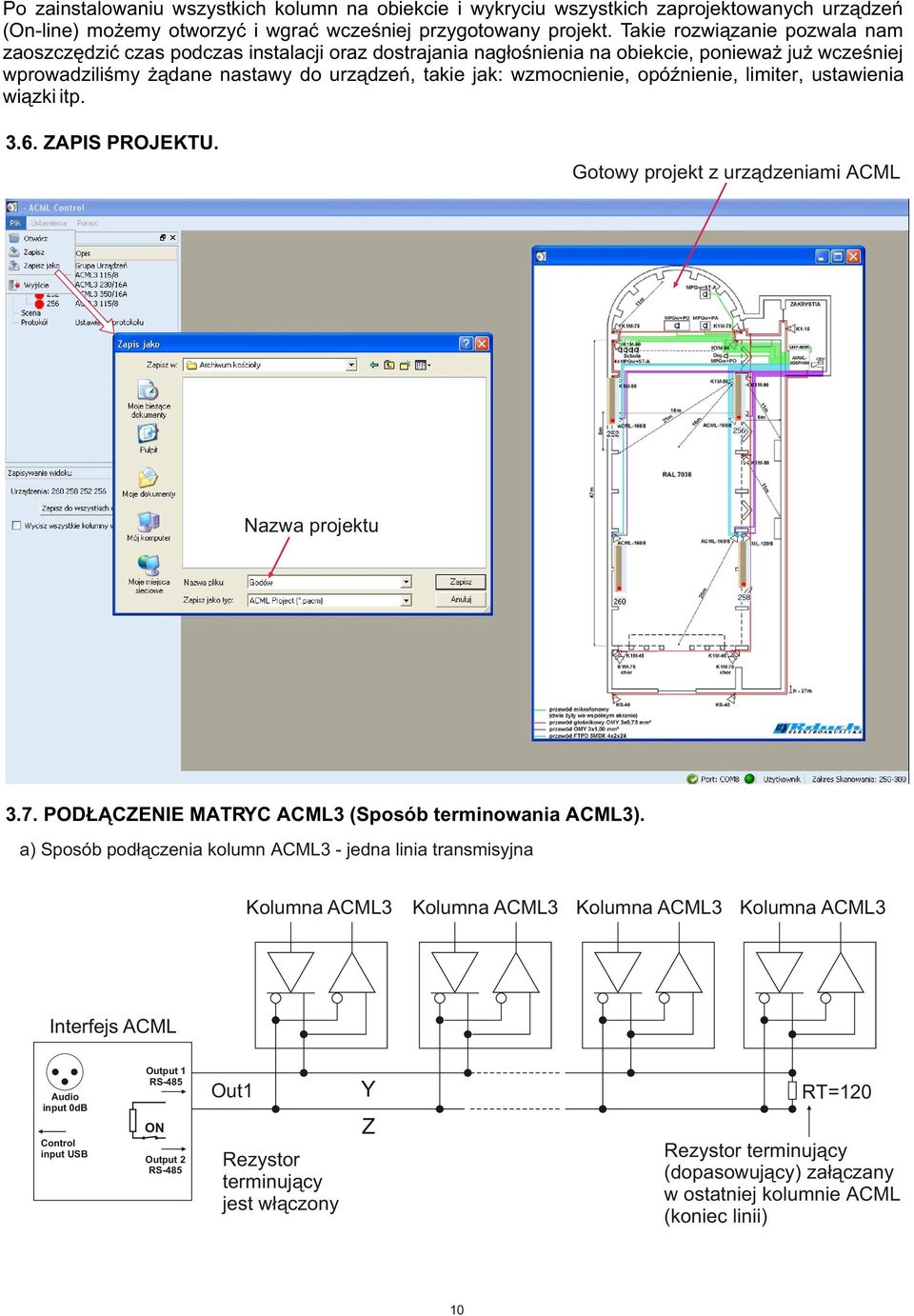Viewport: 914px width, 1316px height.
Task: Create a new folder in Zapis jako
Action: pos(405,365)
